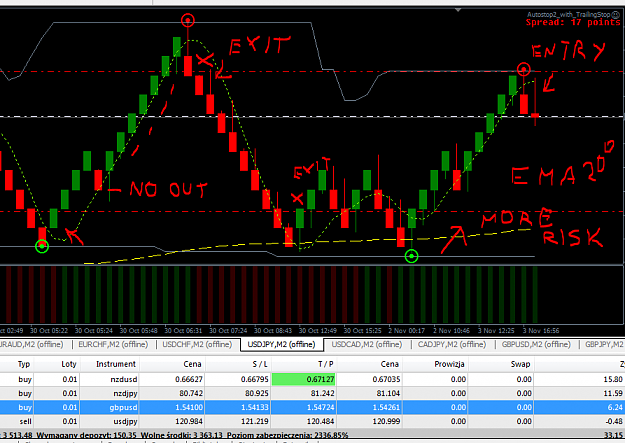
Task: Click the '3 Nov 16:56' time axis label
Action: (541, 331)
